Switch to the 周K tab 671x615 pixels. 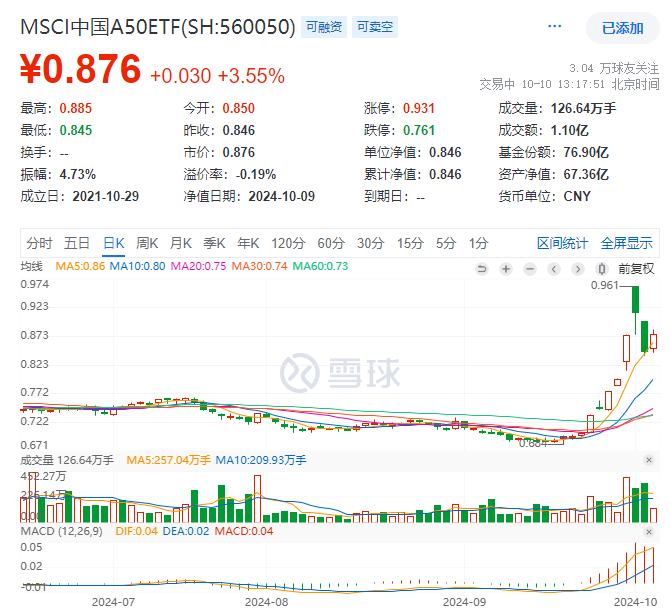coord(147,243)
